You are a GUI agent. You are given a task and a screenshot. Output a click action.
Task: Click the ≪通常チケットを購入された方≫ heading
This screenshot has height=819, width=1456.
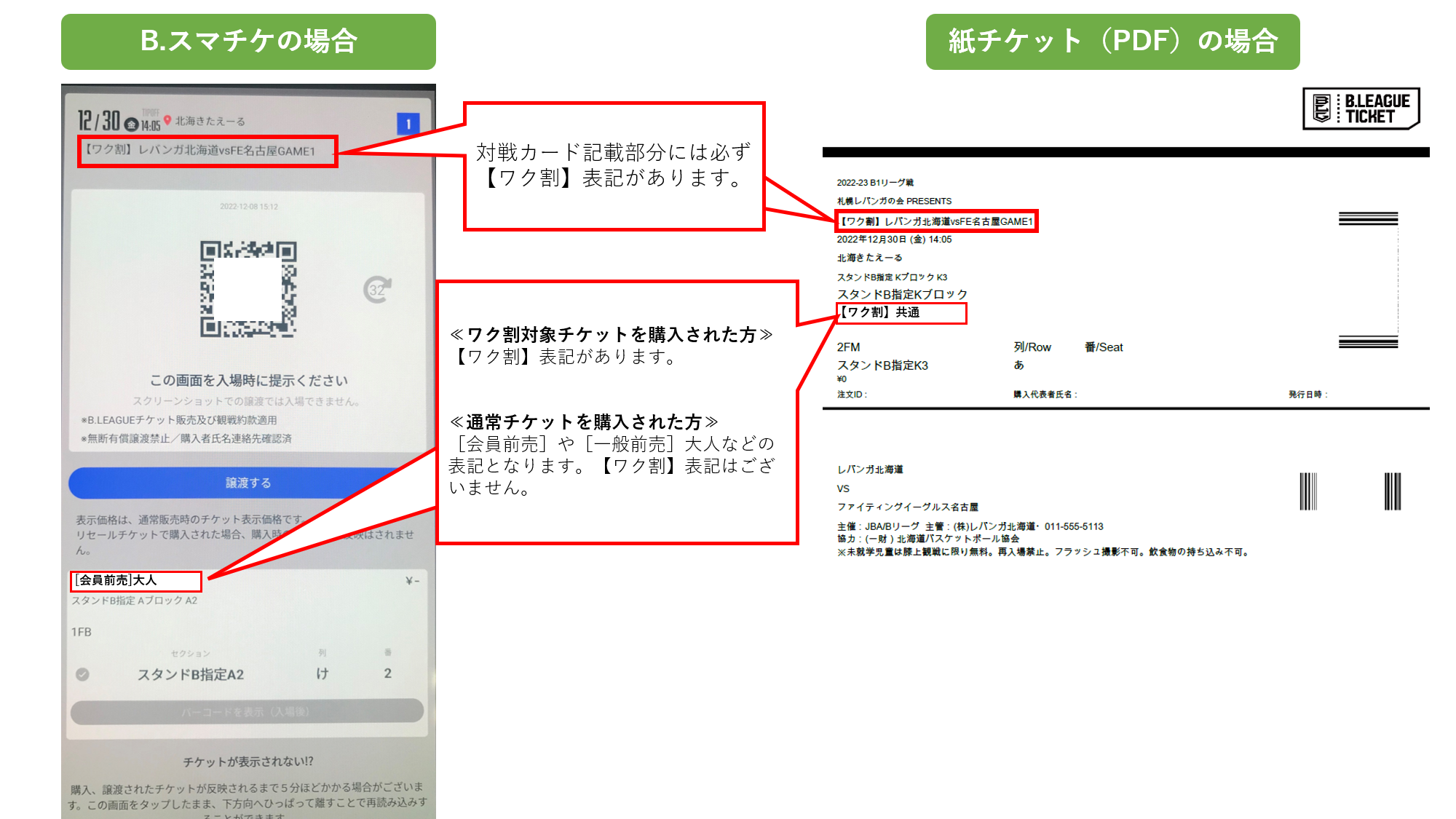583,422
